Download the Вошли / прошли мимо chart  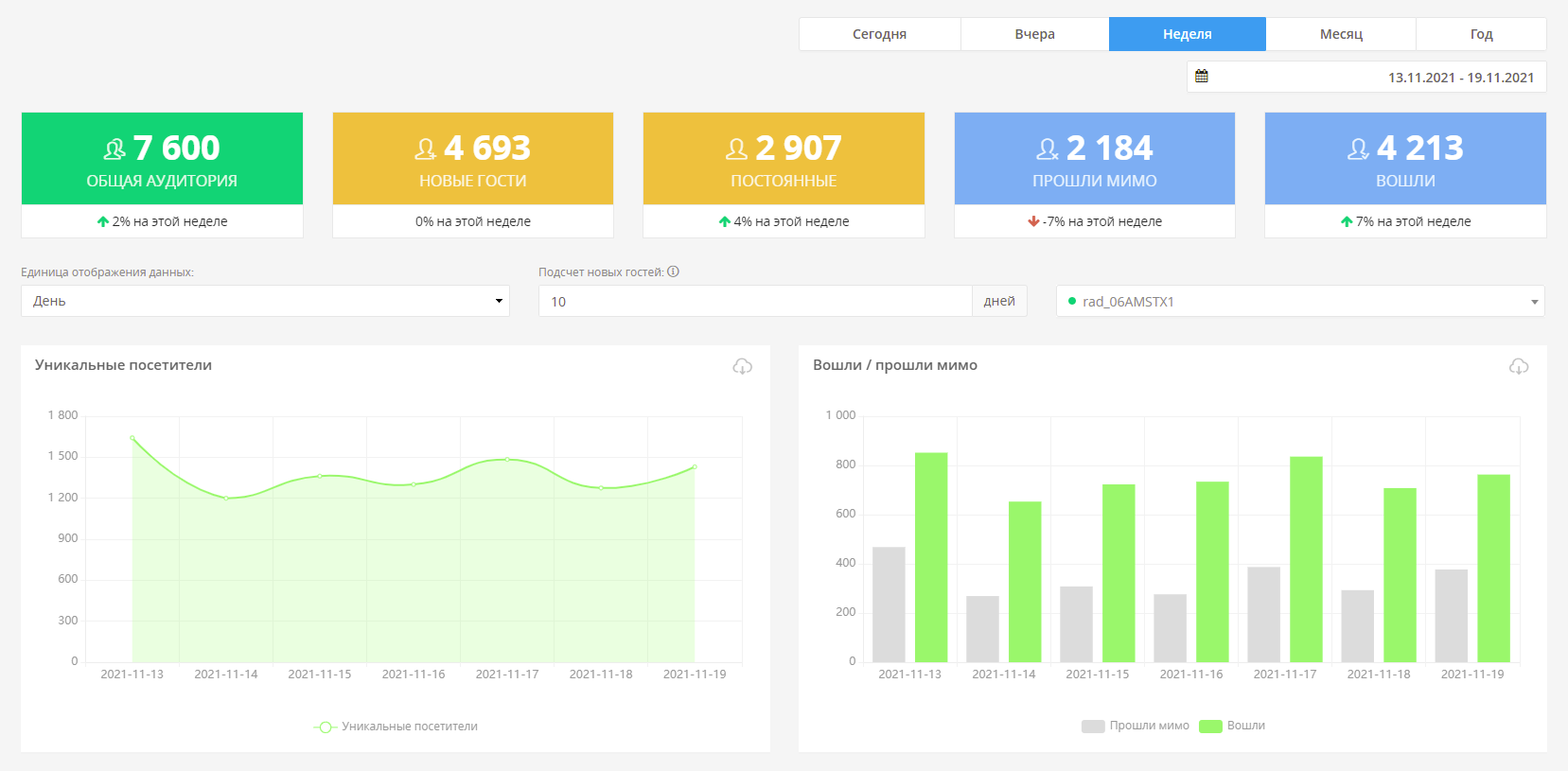(1519, 366)
